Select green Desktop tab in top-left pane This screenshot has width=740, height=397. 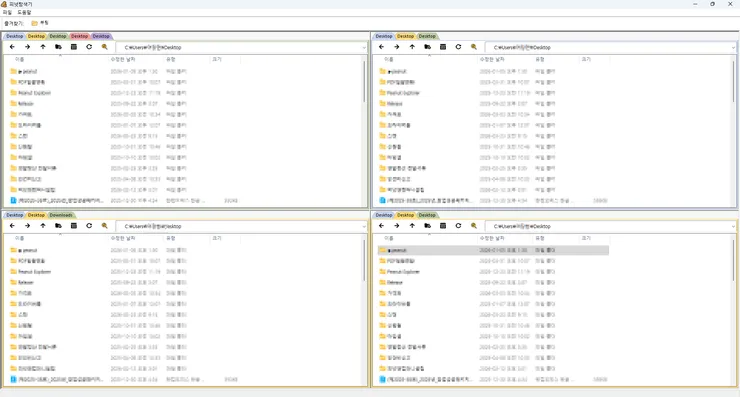58,36
